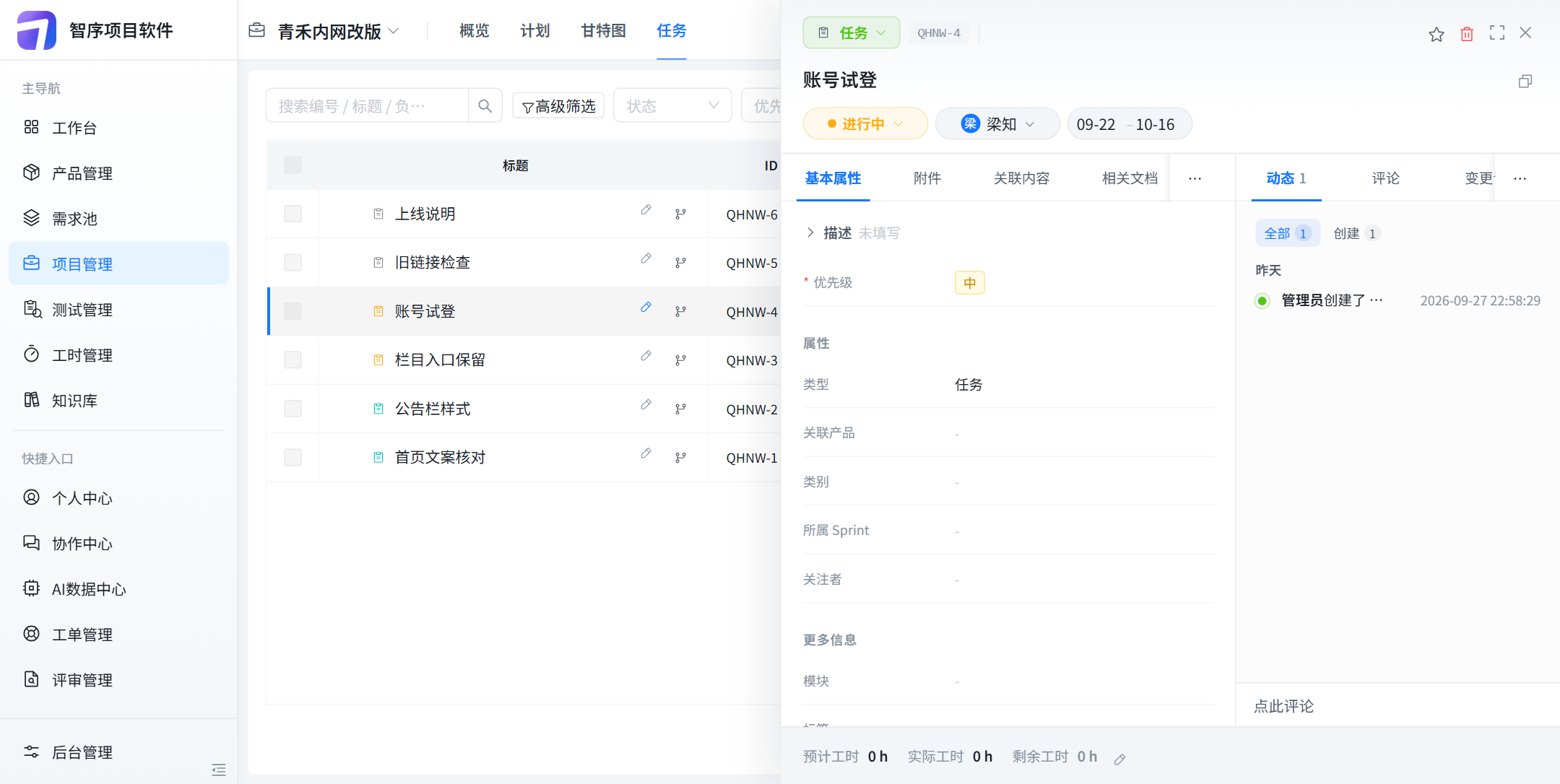Open 产品管理 in sidebar
This screenshot has width=1560, height=784.
click(118, 173)
